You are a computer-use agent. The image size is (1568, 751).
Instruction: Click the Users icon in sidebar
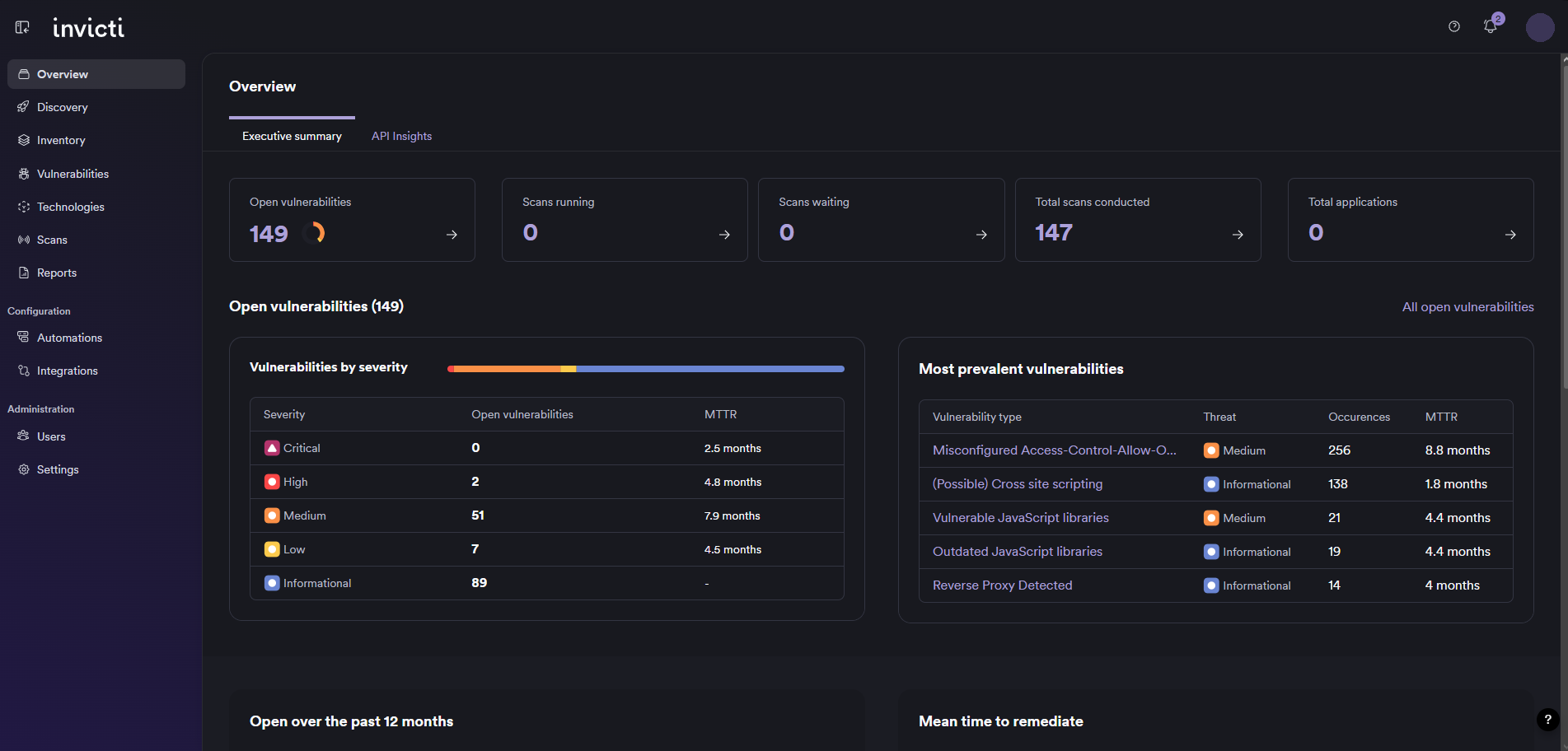(x=24, y=436)
